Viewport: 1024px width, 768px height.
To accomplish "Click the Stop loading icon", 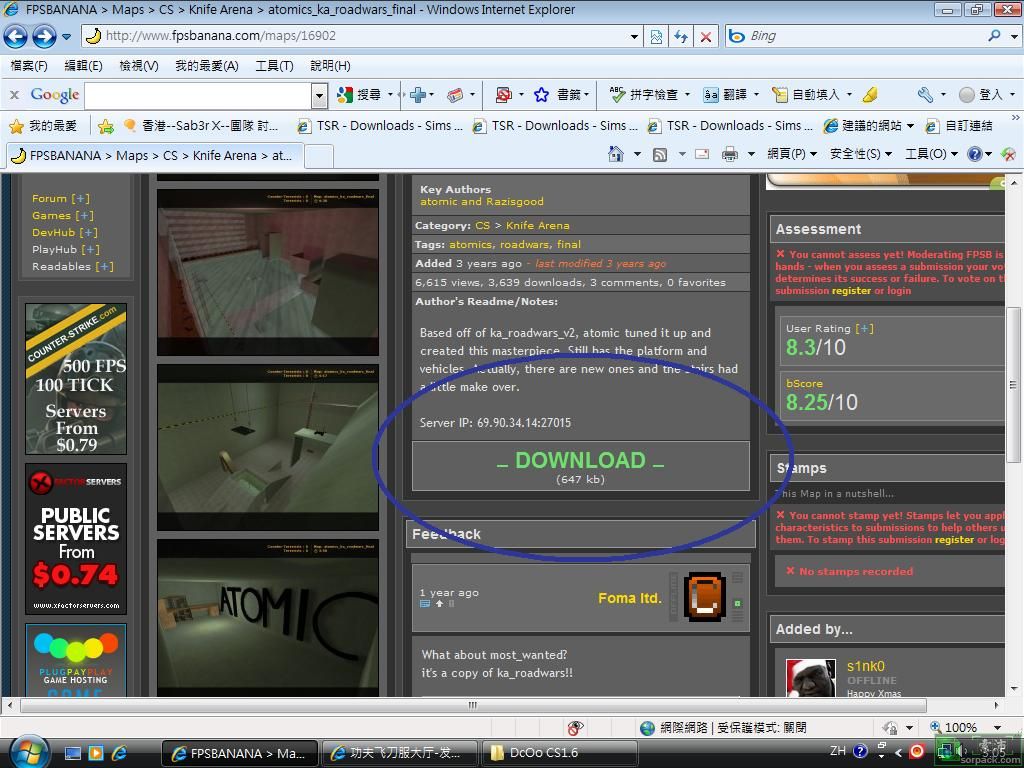I will (706, 36).
